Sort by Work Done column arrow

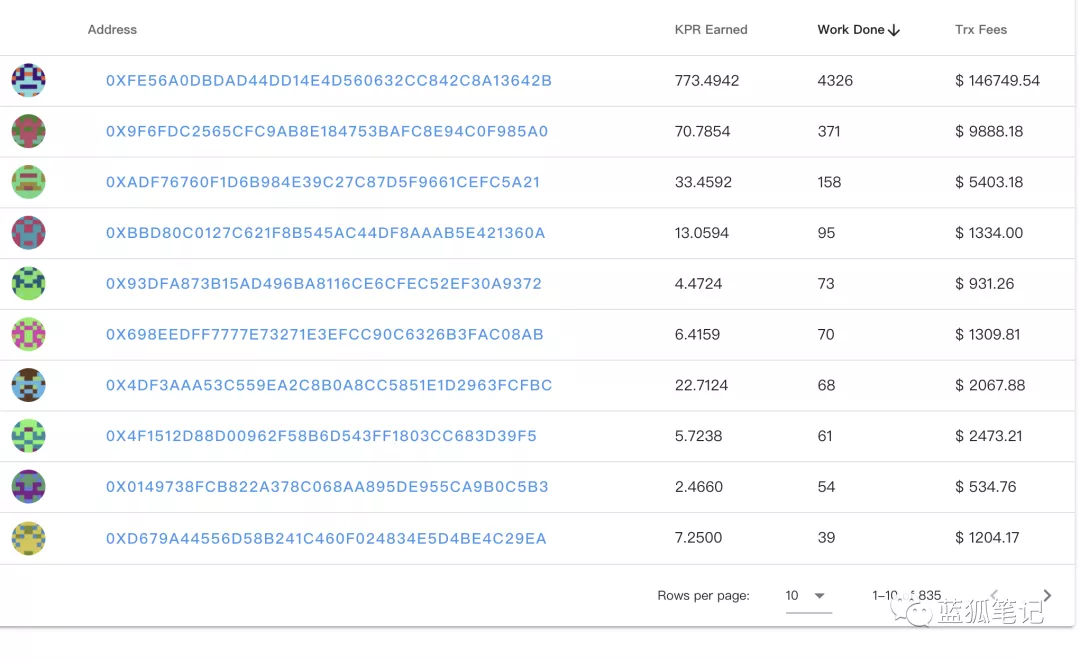point(894,30)
